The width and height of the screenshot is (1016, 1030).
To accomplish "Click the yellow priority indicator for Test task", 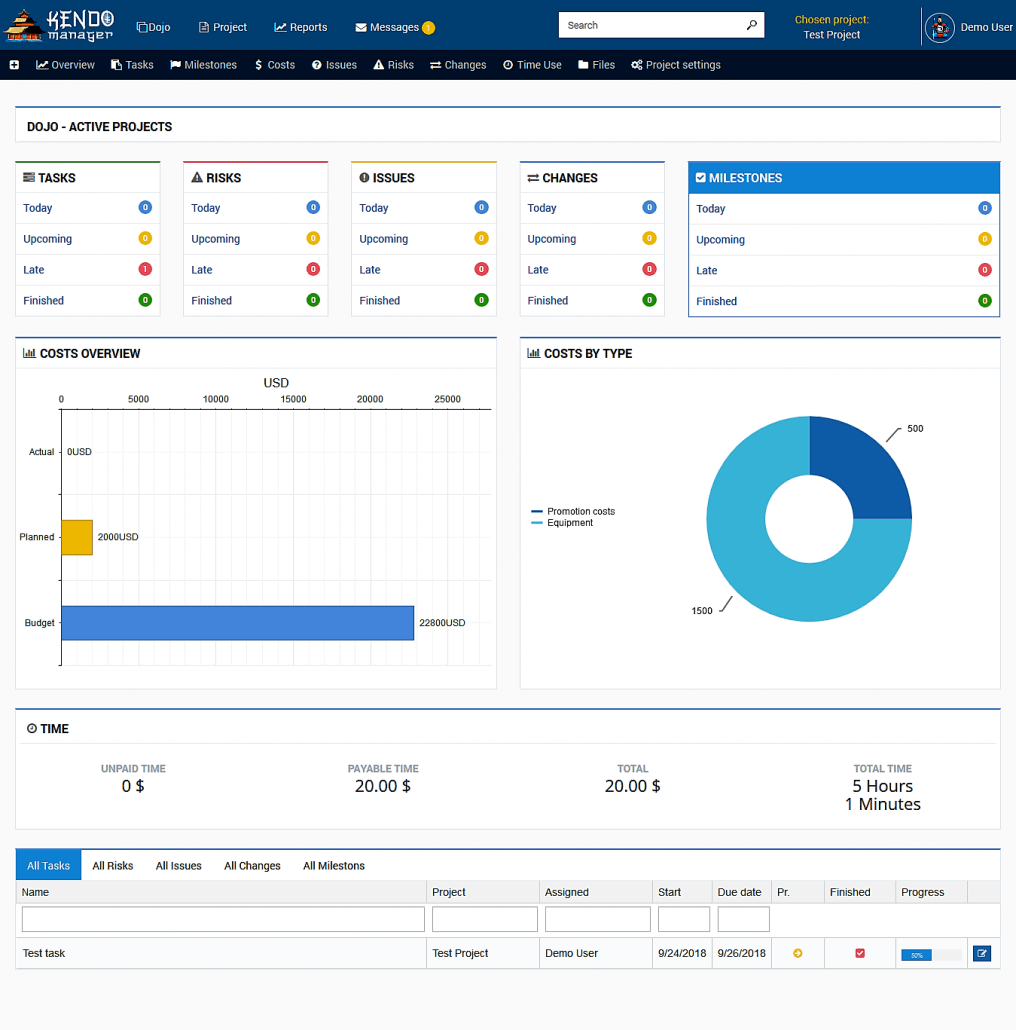I will (x=797, y=953).
